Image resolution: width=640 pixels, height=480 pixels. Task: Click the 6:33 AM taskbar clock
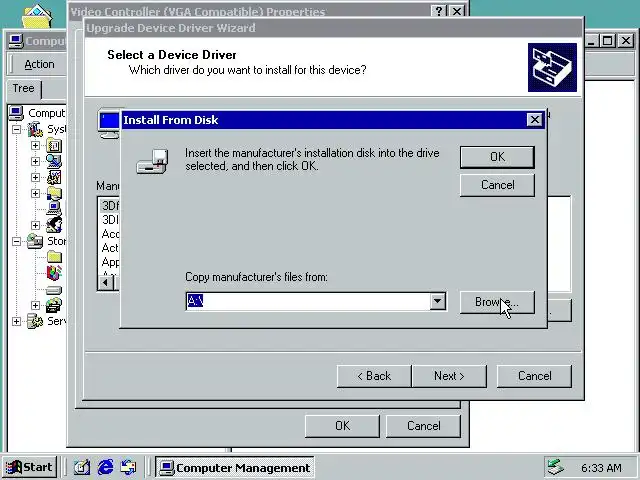601,468
